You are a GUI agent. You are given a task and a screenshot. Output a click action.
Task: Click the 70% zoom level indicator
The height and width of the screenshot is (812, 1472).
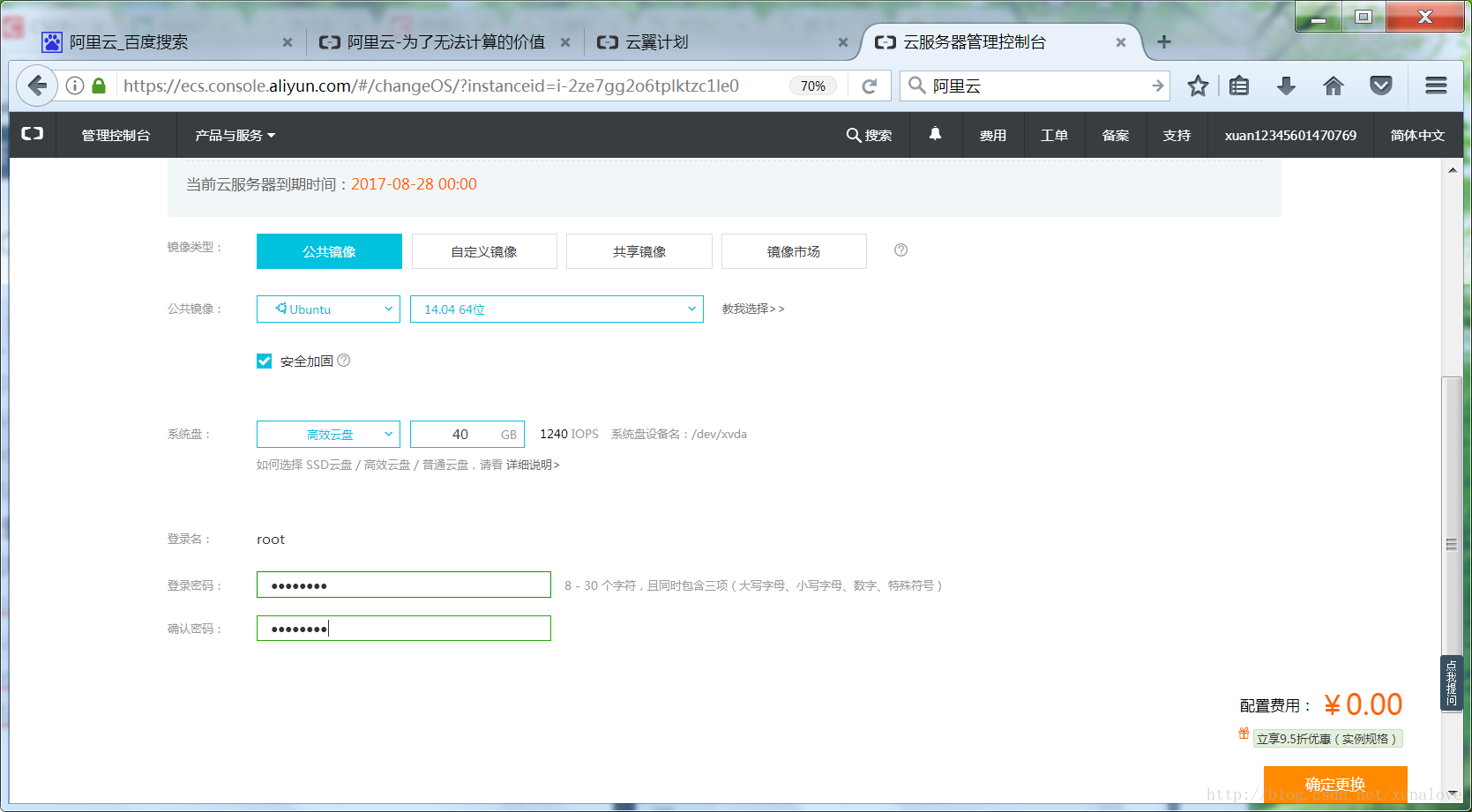[x=813, y=86]
